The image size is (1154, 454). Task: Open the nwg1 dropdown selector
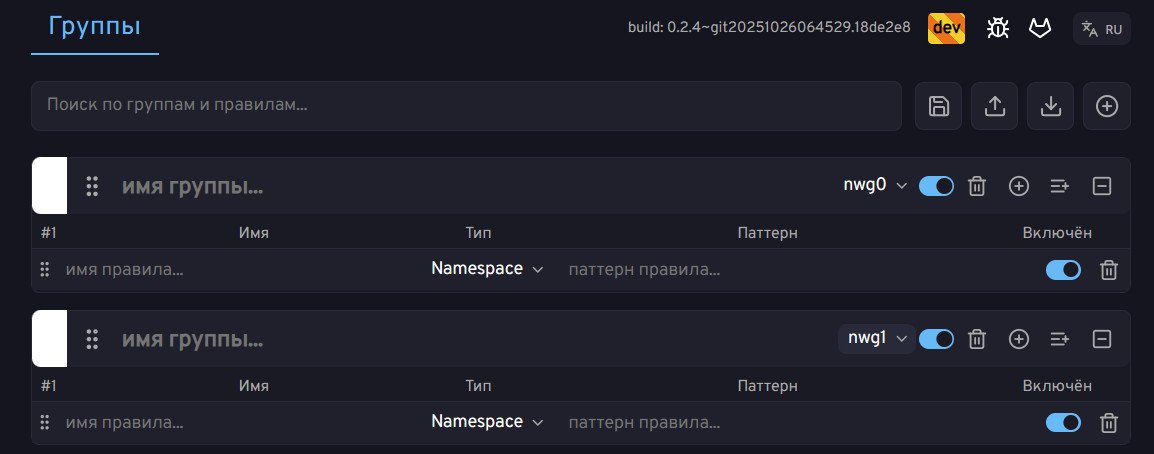[877, 339]
